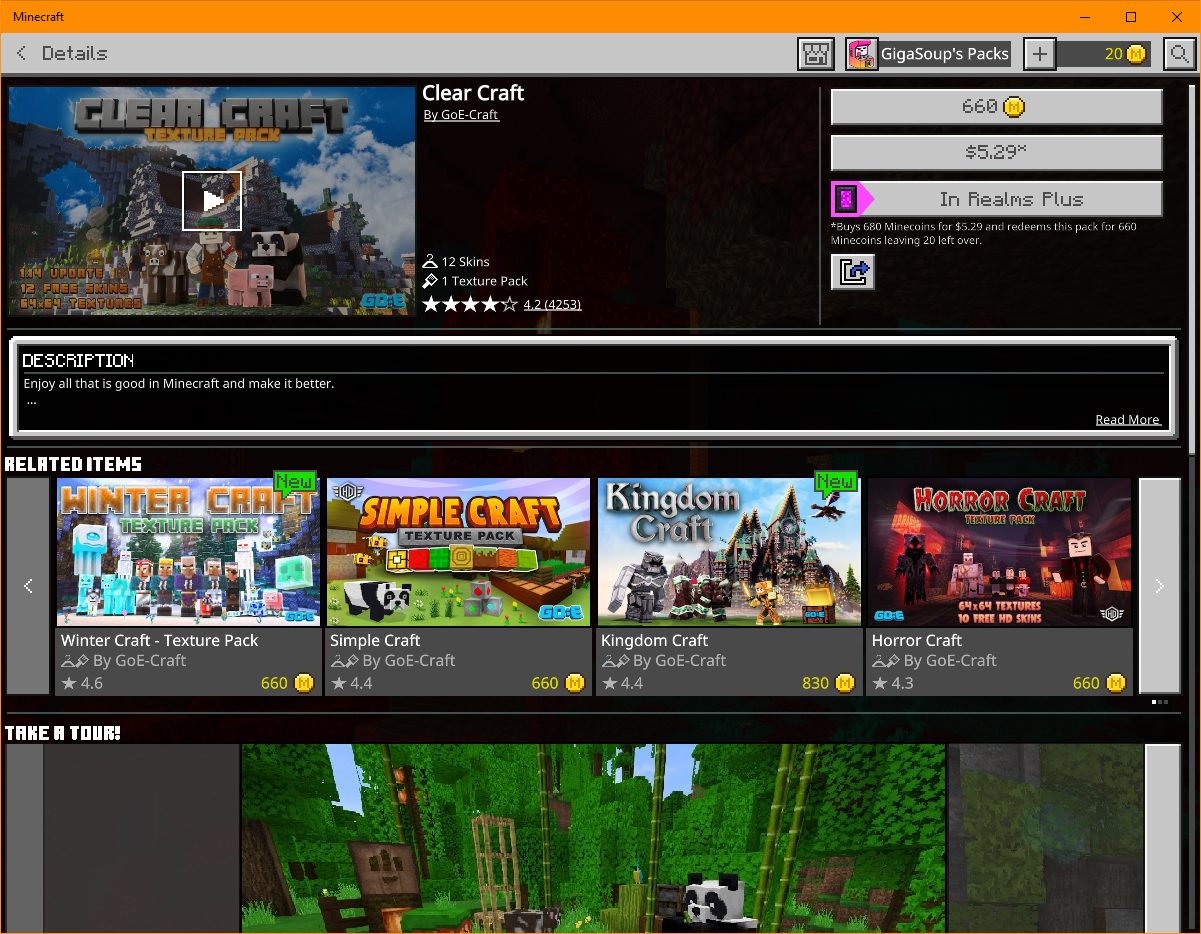The image size is (1201, 934).
Task: Click the related items page indicator dots
Action: (1160, 702)
